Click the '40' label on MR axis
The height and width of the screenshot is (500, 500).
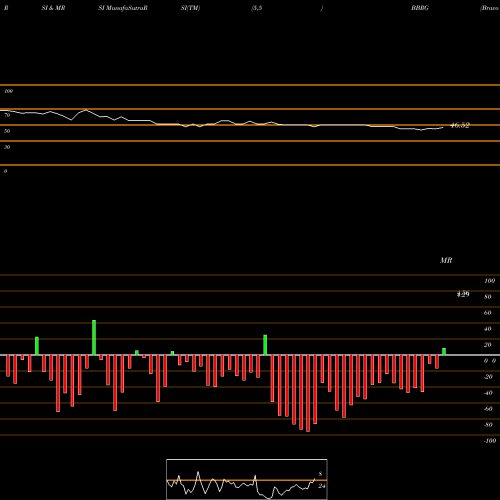pos(488,329)
